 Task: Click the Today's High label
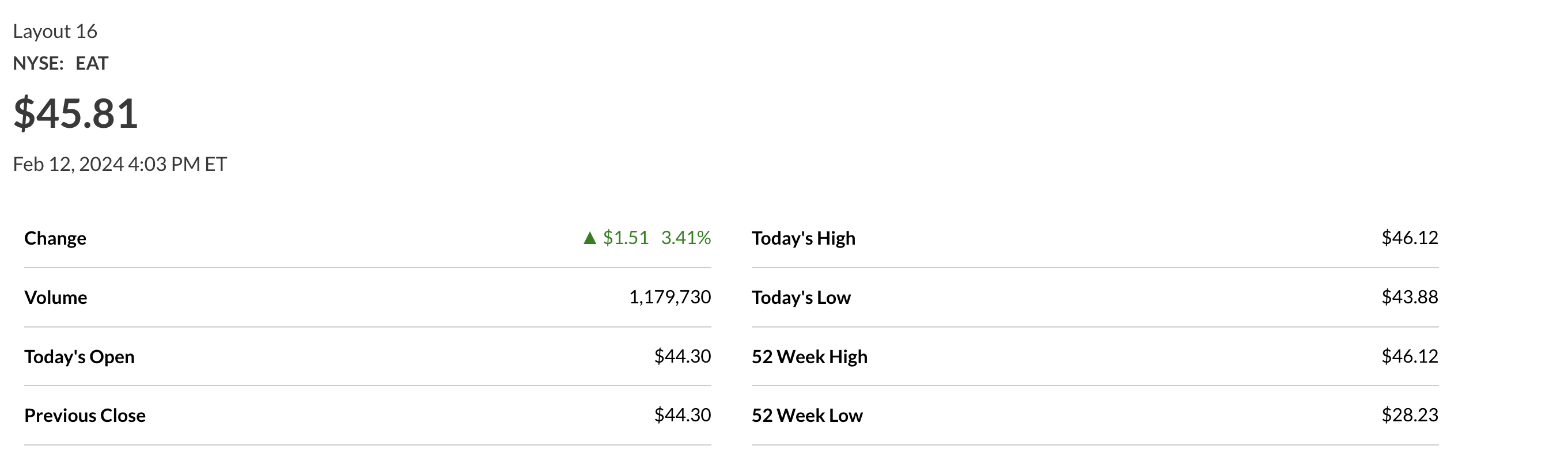click(x=803, y=238)
